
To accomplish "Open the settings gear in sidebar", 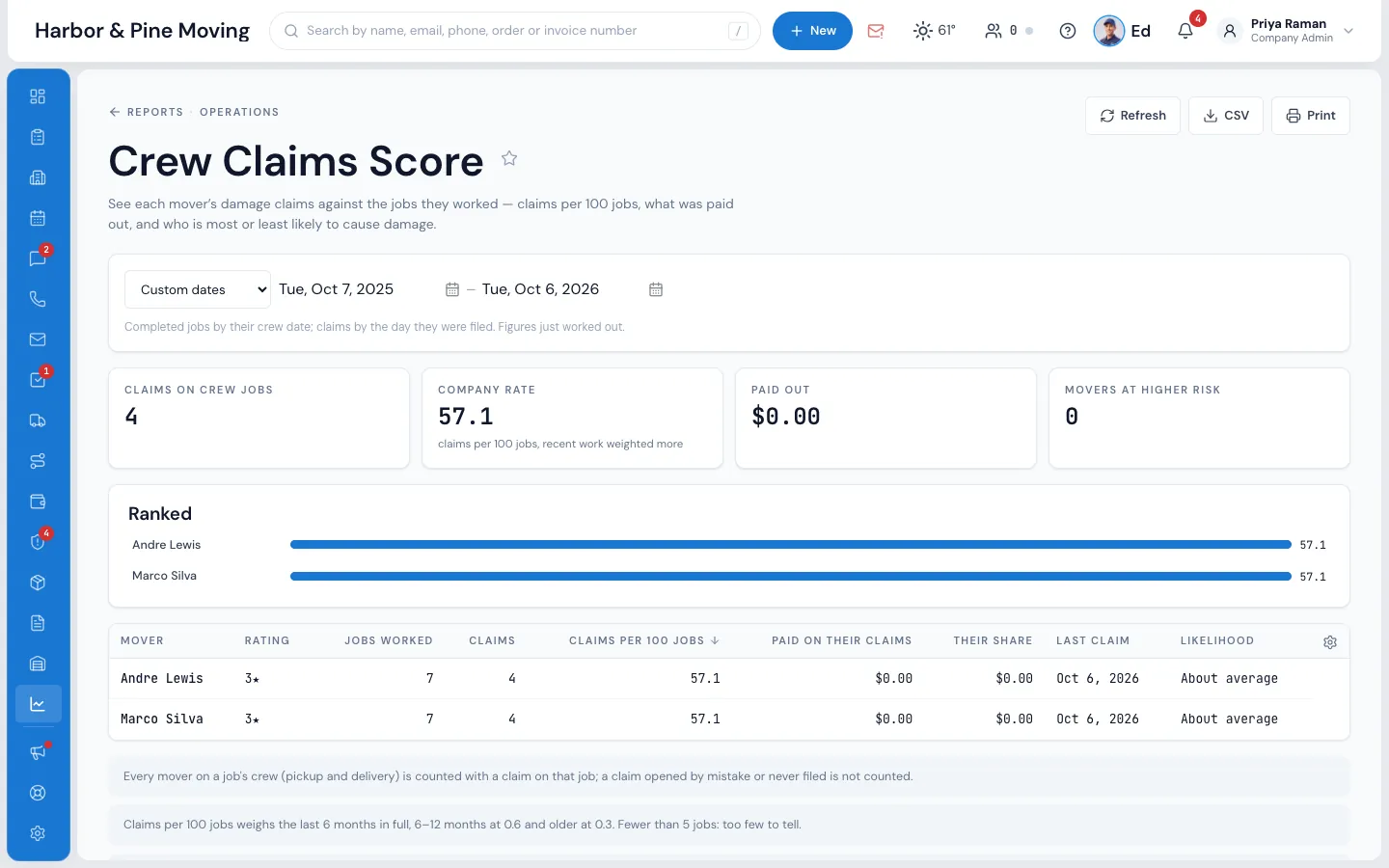I will [38, 833].
